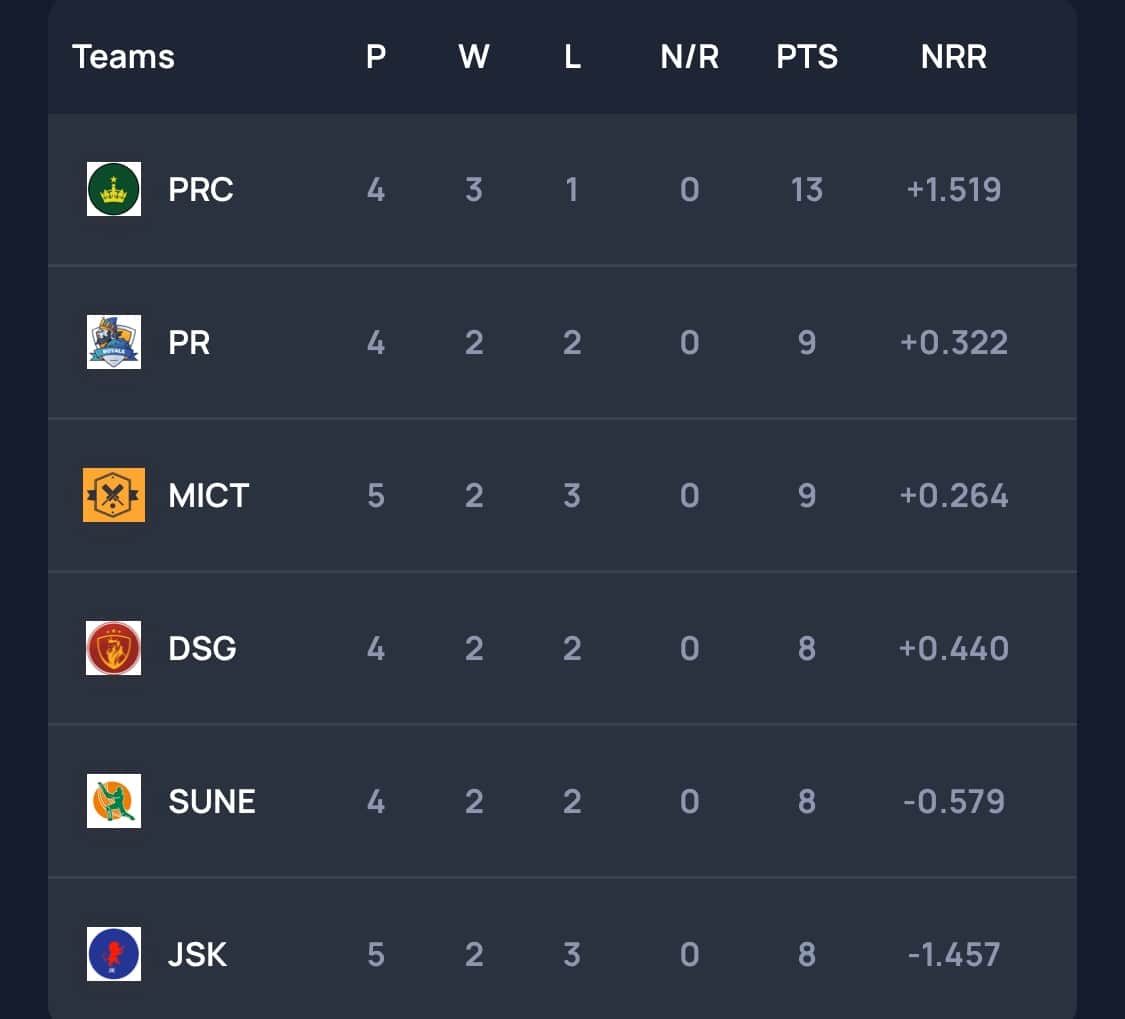Click the DSG team name
The height and width of the screenshot is (1019, 1125).
pyautogui.click(x=203, y=648)
